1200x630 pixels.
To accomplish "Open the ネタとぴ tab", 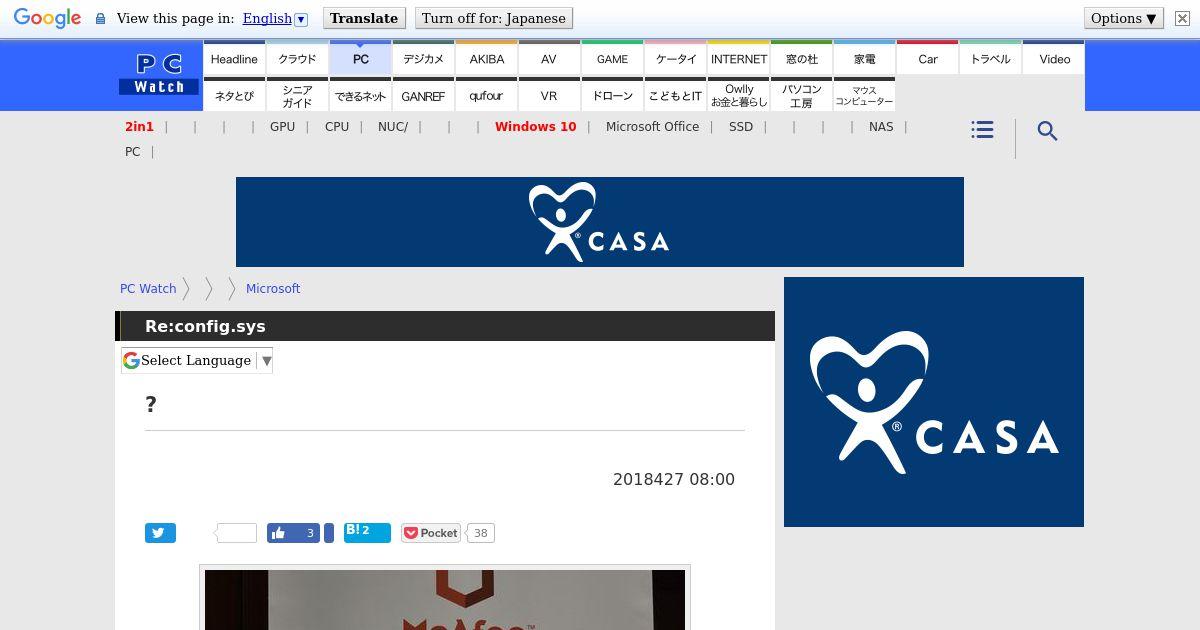I will (x=234, y=95).
